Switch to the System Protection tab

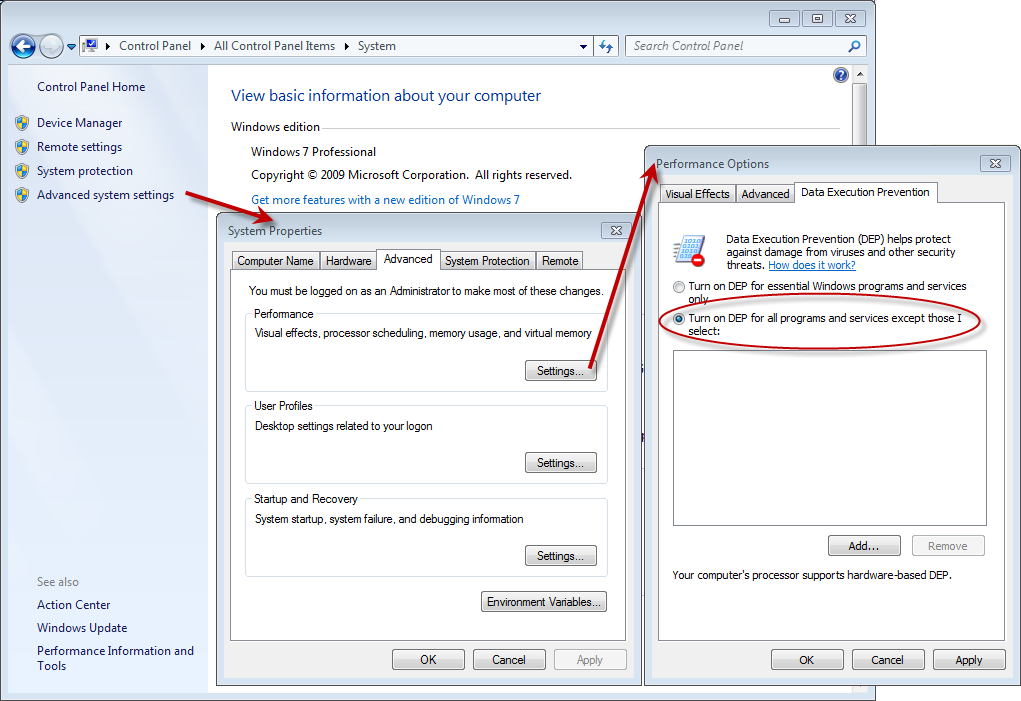[487, 260]
